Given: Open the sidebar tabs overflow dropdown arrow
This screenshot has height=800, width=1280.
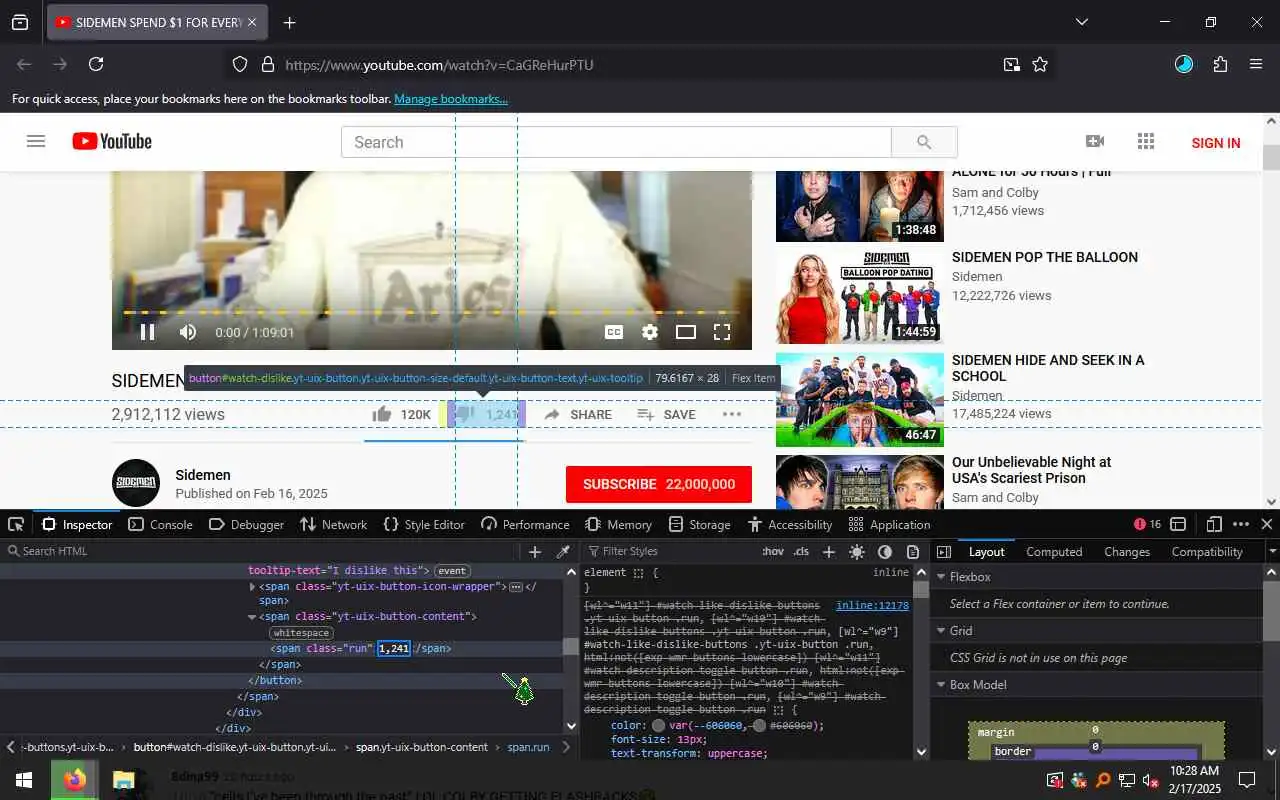Looking at the screenshot, I should pos(1272,551).
